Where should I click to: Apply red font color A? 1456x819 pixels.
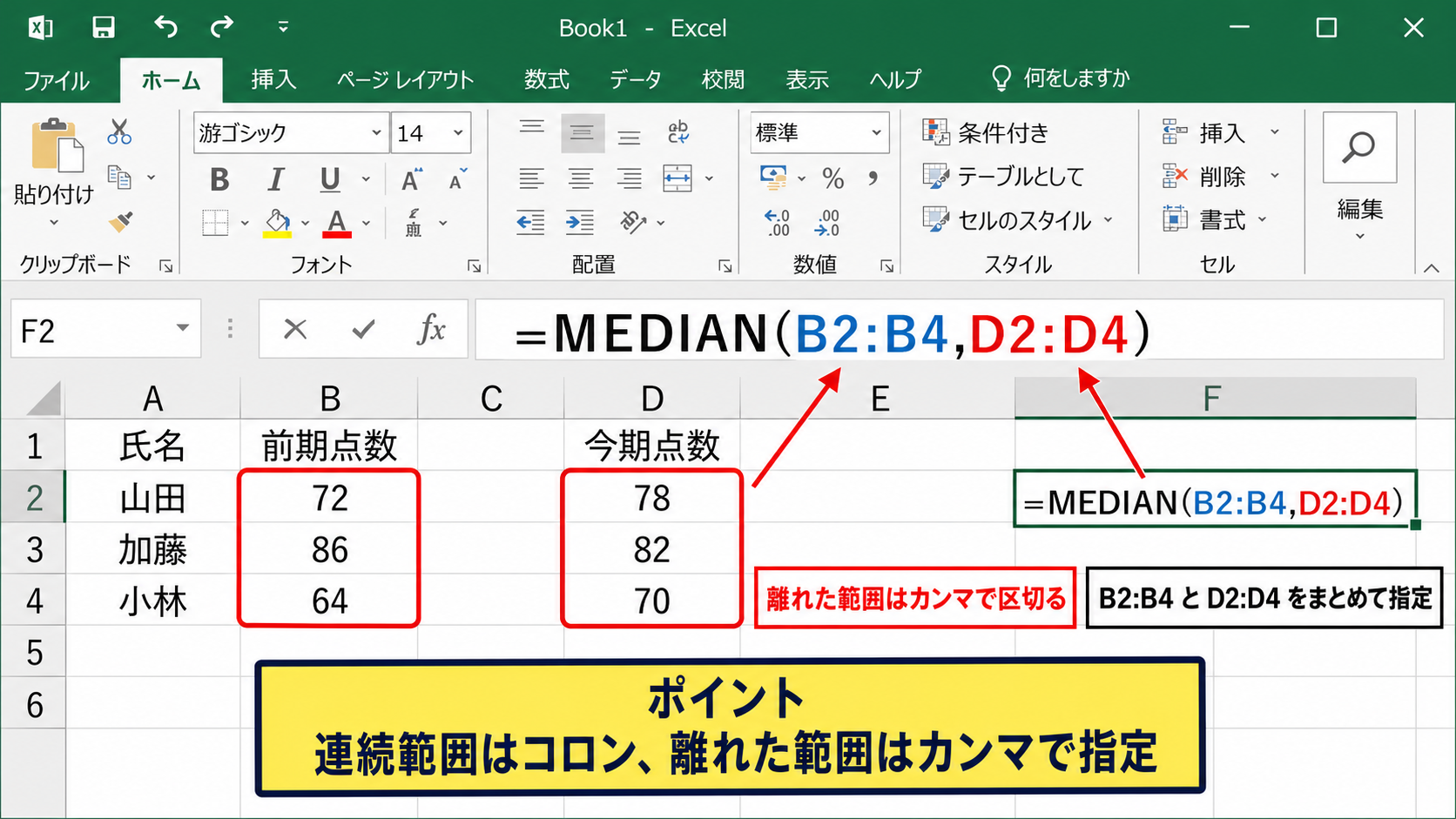(337, 223)
